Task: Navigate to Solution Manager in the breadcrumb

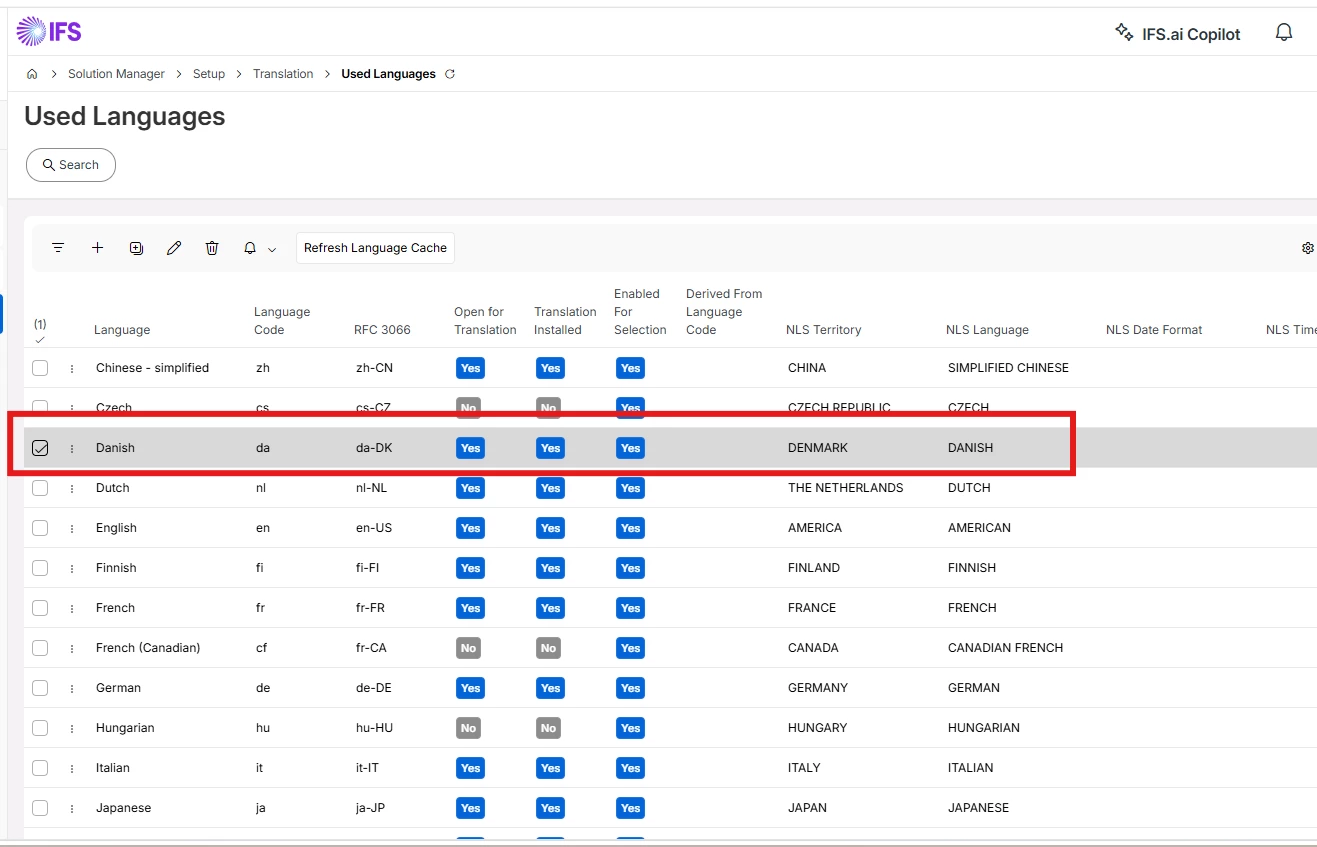Action: (116, 74)
